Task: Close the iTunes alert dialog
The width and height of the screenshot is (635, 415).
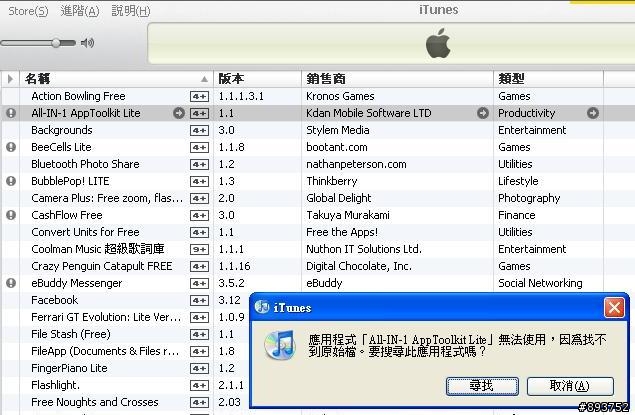Action: (x=614, y=308)
